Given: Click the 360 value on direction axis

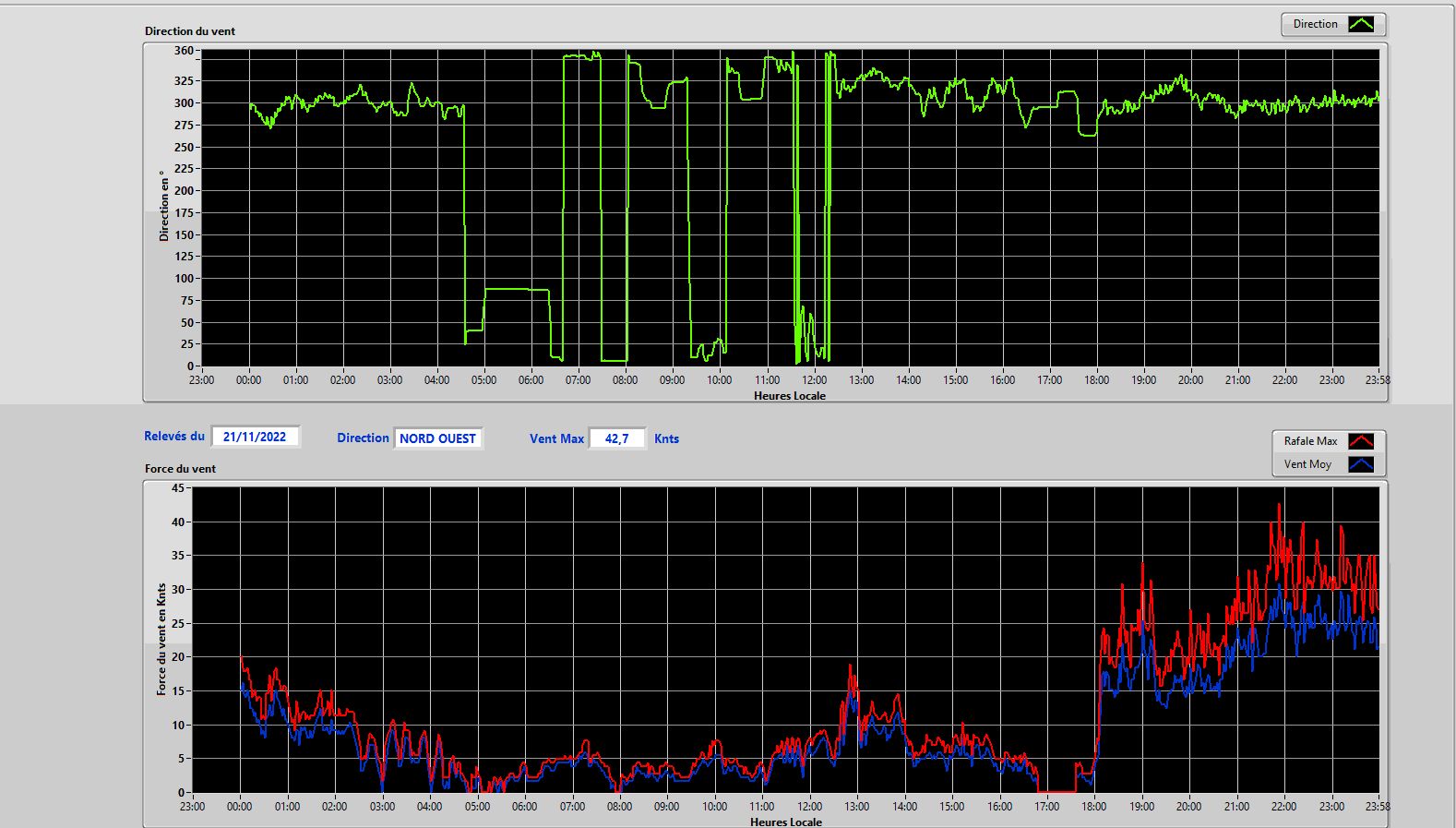Looking at the screenshot, I should coord(184,51).
